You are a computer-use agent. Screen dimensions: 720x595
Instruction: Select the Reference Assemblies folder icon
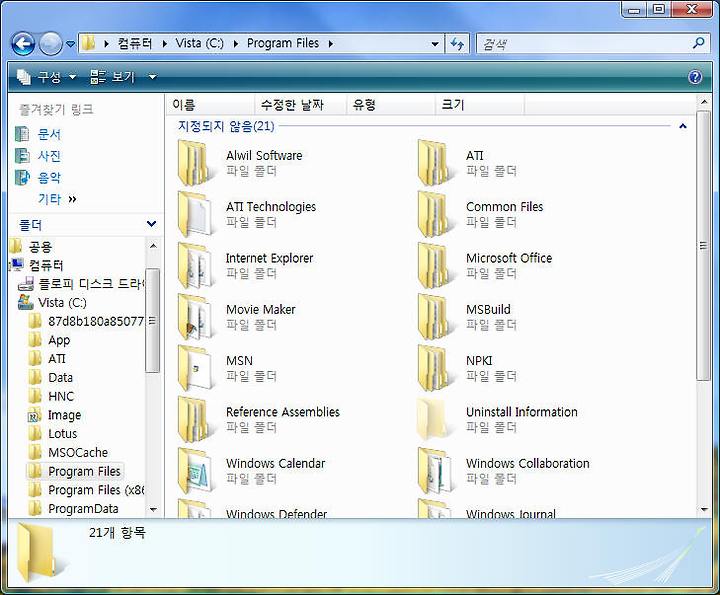point(195,420)
